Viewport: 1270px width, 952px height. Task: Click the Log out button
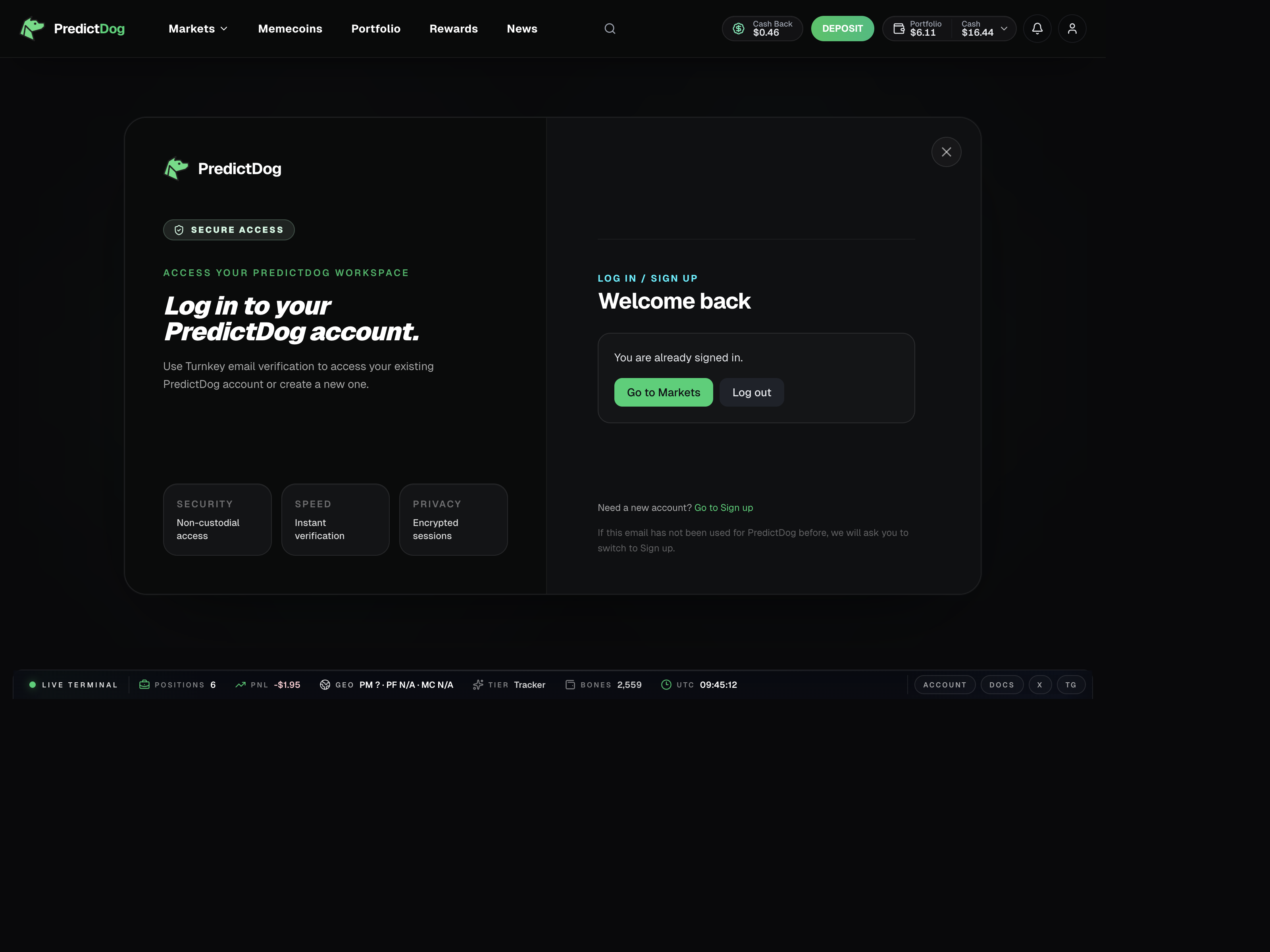751,393
